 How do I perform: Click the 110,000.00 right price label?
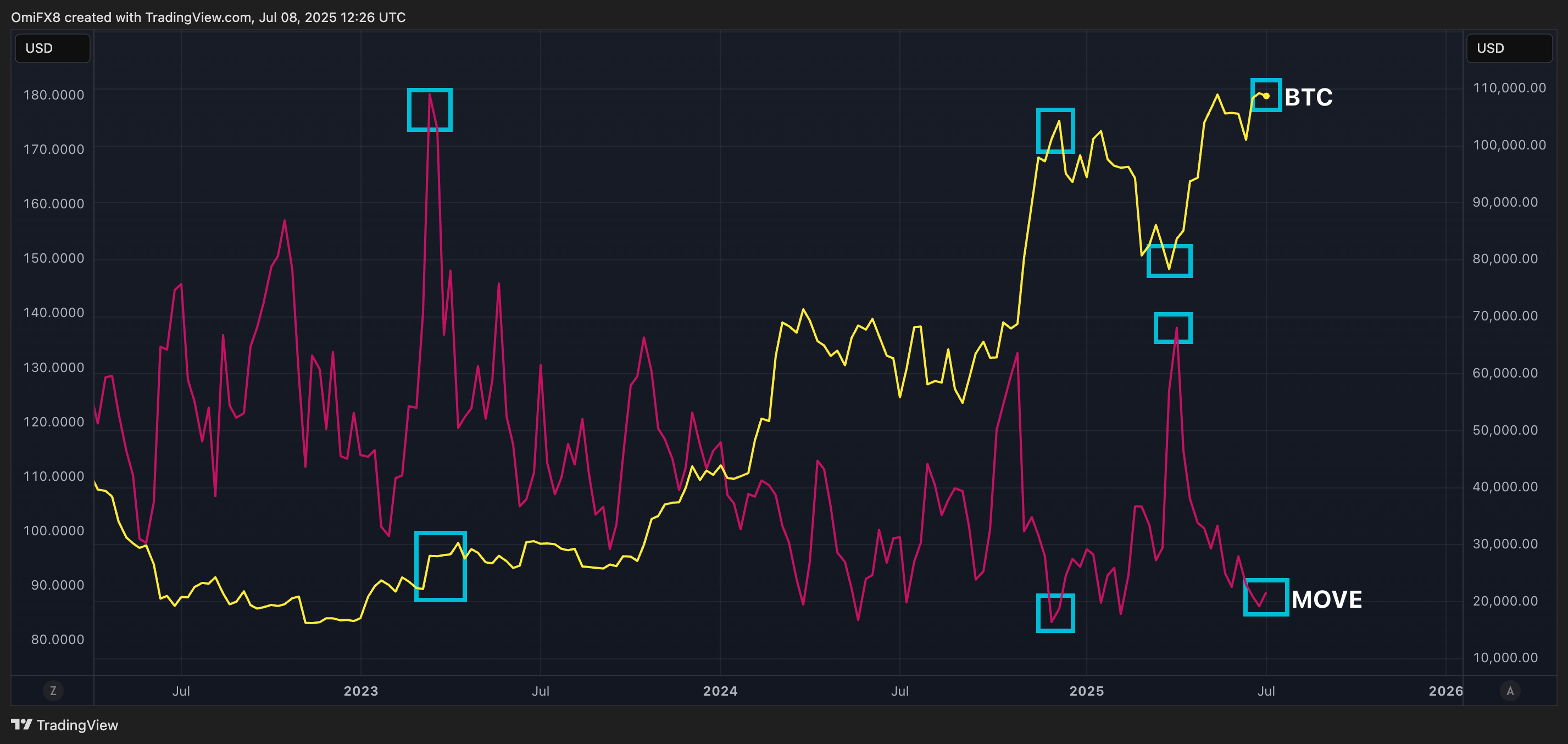1509,88
